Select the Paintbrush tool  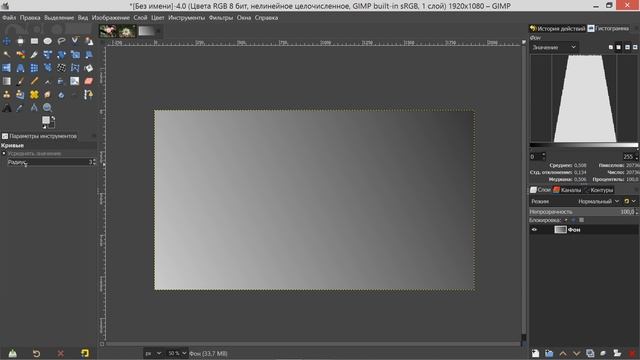(20, 81)
